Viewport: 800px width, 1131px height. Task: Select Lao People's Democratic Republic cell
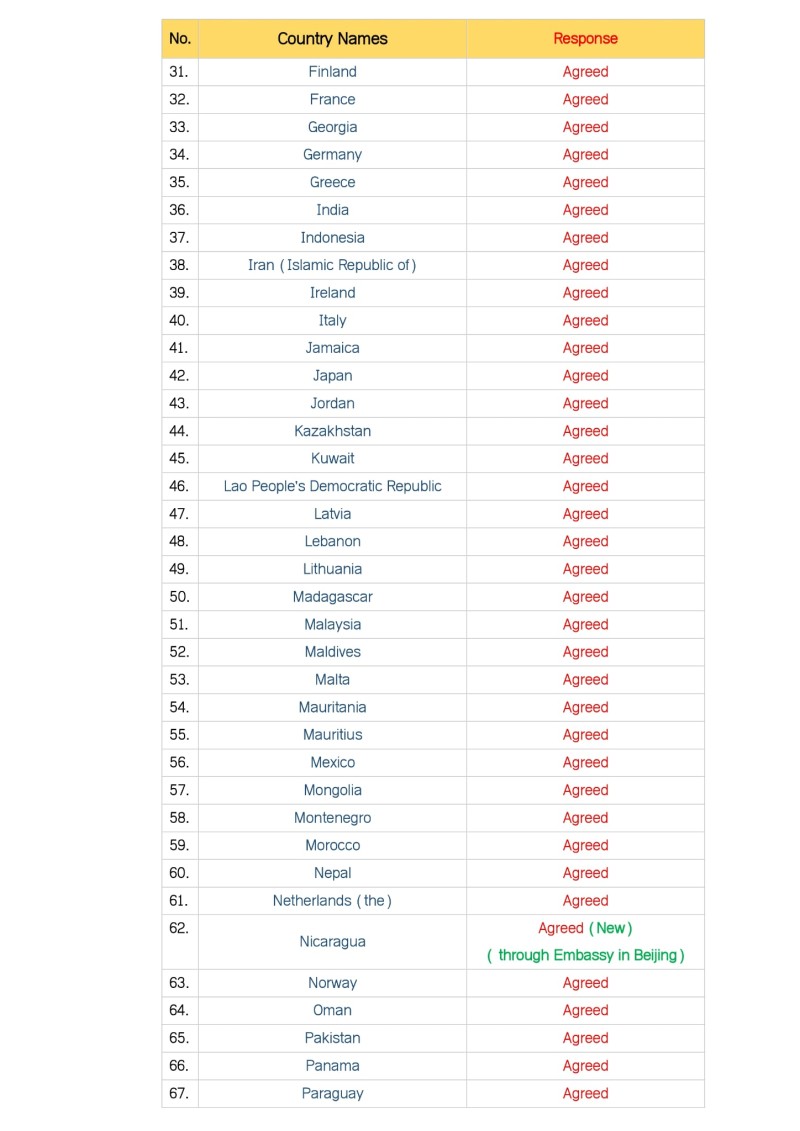332,485
